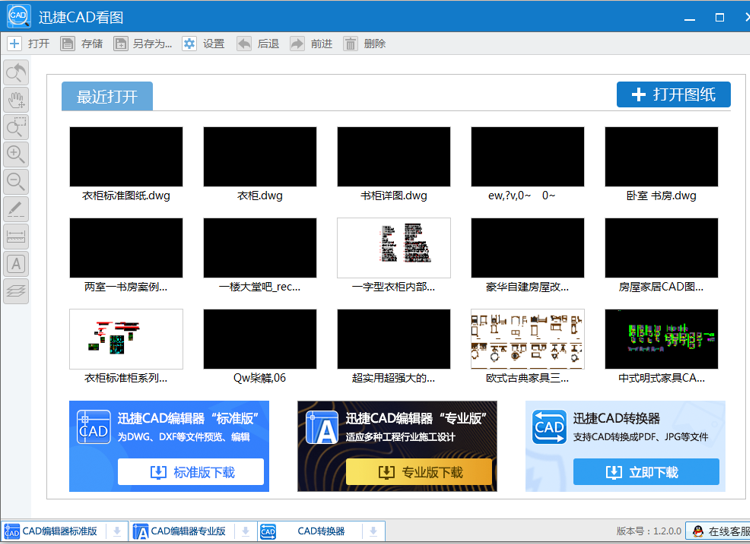This screenshot has height=544, width=750.
Task: Select the Pan hand tool
Action: pyautogui.click(x=16, y=100)
